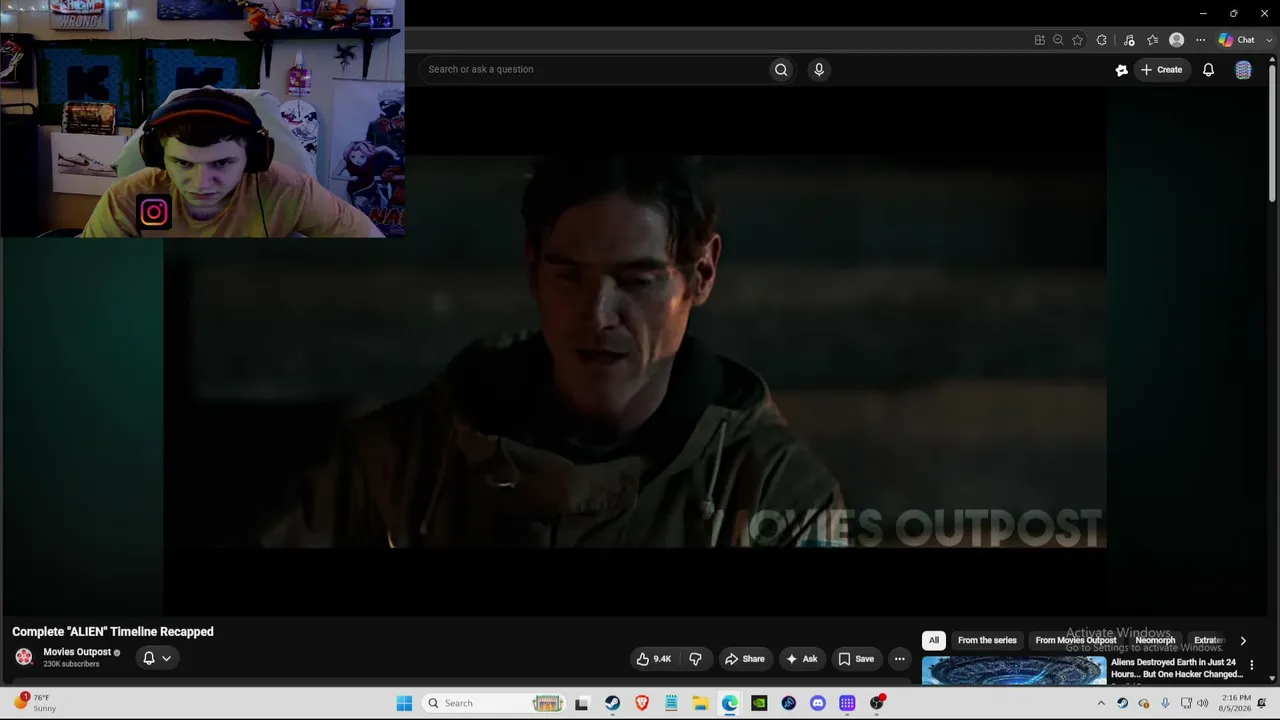Viewport: 1280px width, 720px height.
Task: Click the video title Complete ALIEN Timeline Recapped
Action: 113,632
